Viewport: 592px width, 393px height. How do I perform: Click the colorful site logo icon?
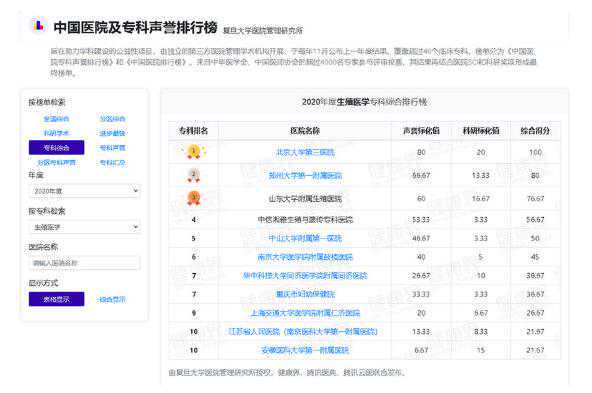(x=39, y=26)
